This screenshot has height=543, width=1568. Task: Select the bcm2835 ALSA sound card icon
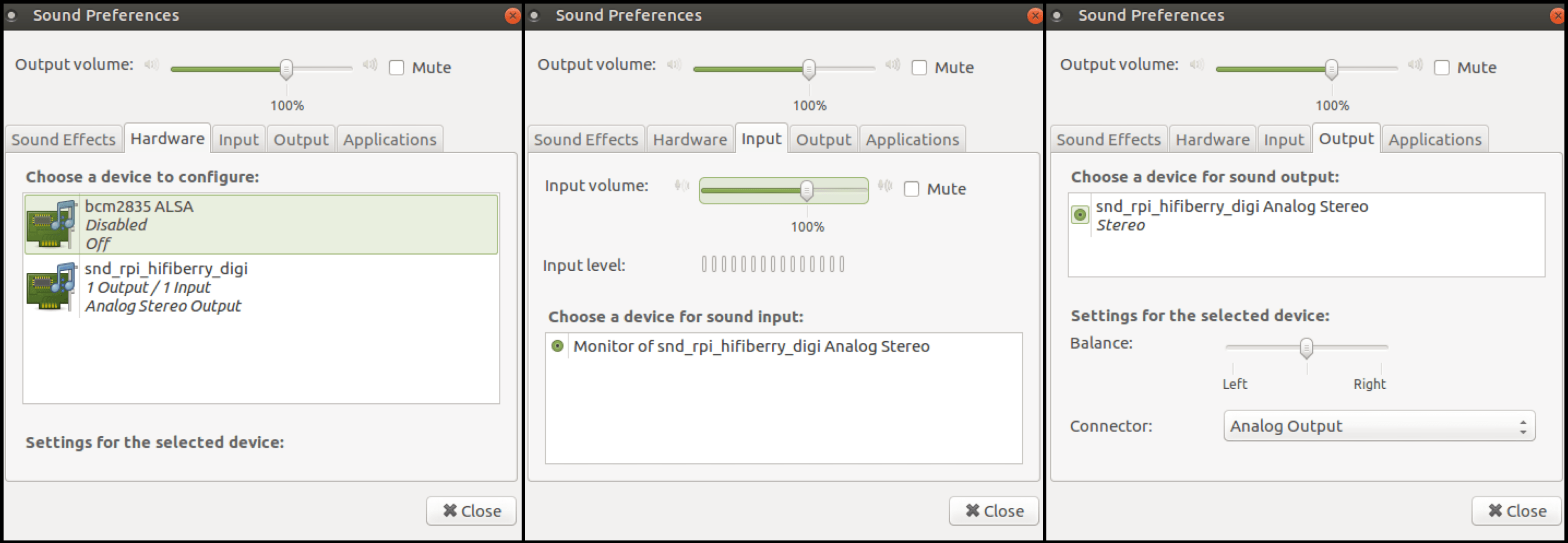click(x=51, y=223)
